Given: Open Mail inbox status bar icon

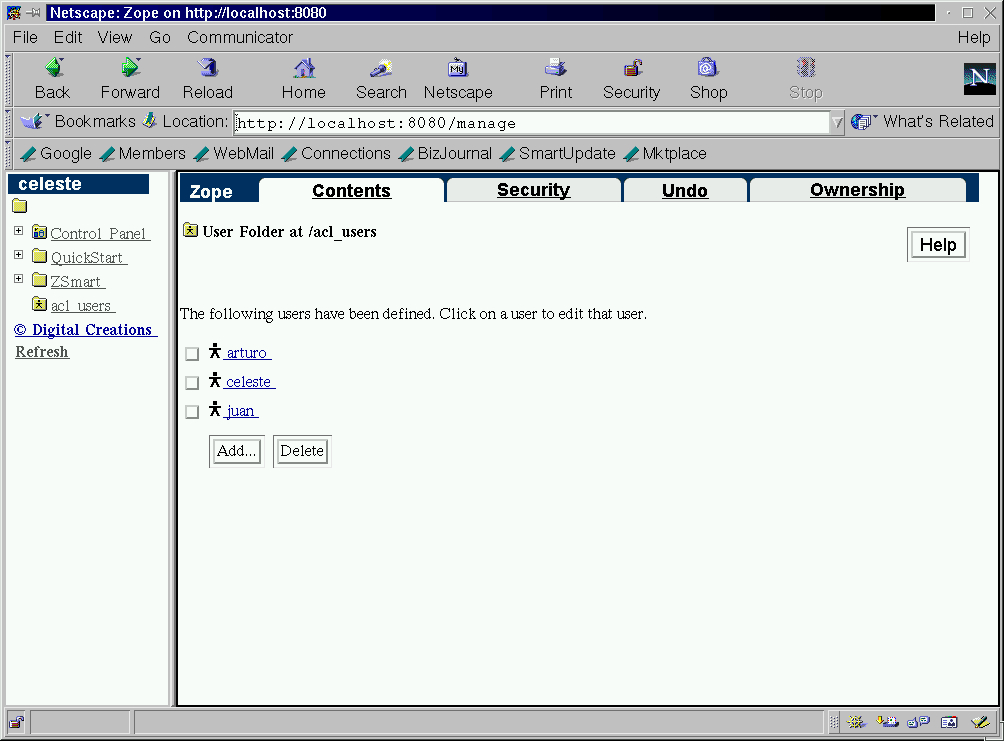Looking at the screenshot, I should (x=887, y=722).
